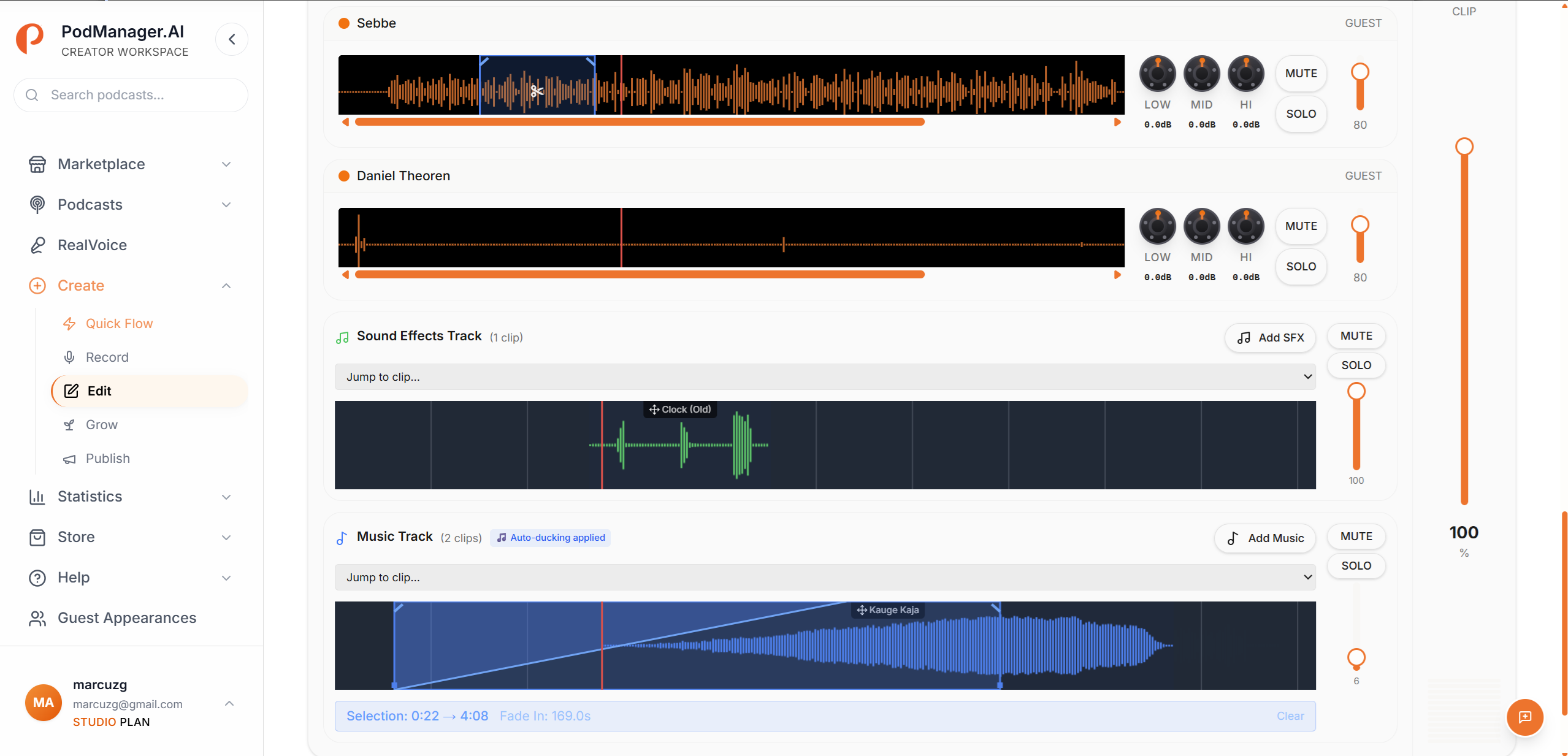Image resolution: width=1568 pixels, height=756 pixels.
Task: Open the orange chat feedback button
Action: (x=1524, y=717)
